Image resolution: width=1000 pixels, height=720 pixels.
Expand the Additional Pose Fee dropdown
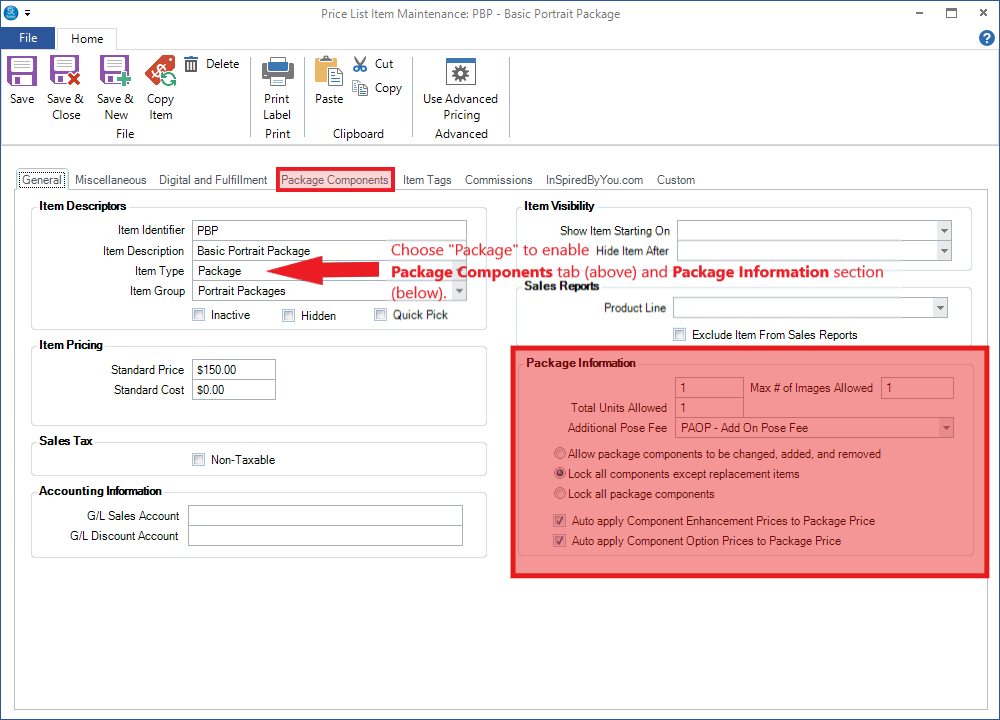click(945, 428)
